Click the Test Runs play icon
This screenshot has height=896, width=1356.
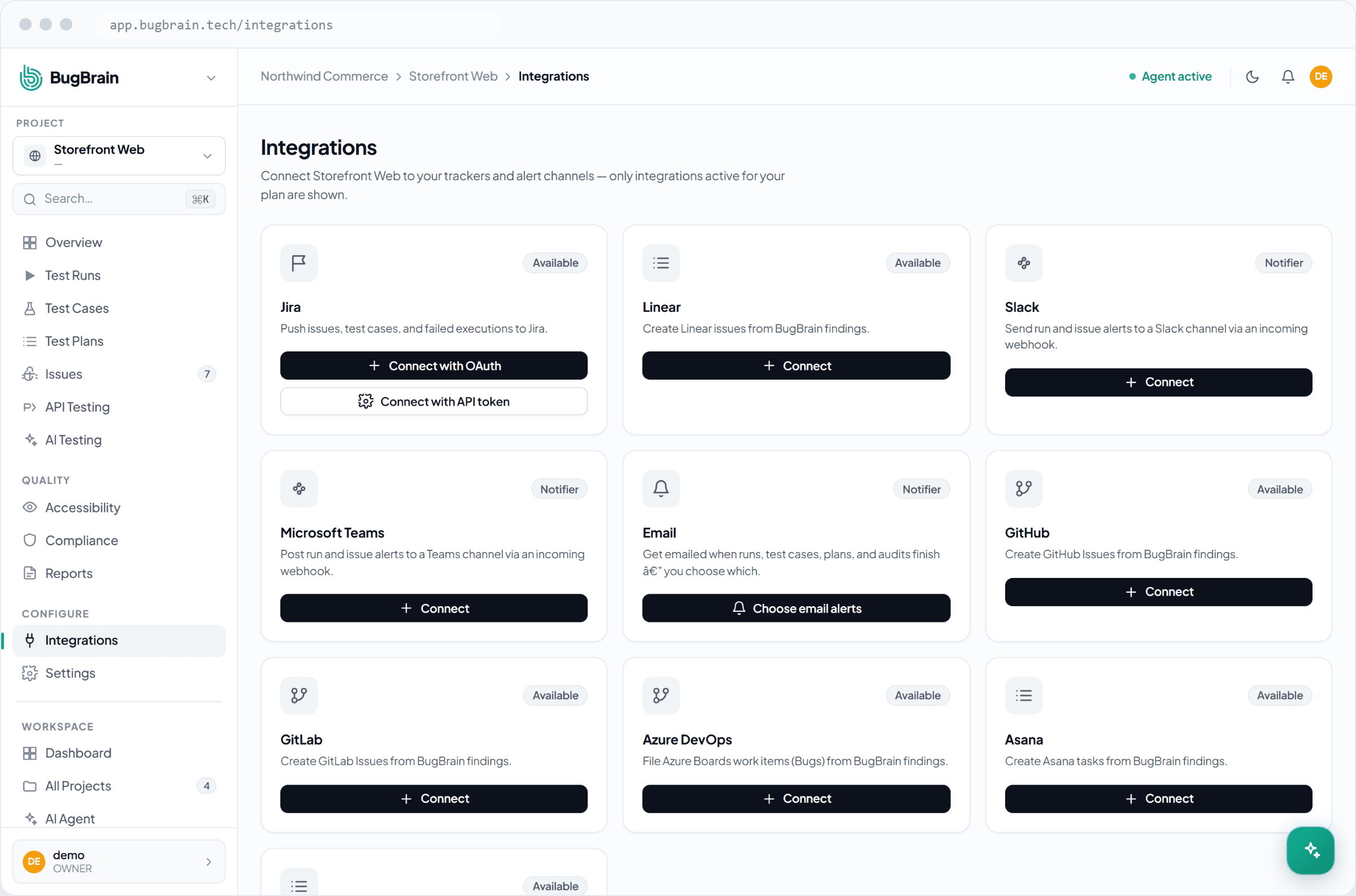click(30, 276)
